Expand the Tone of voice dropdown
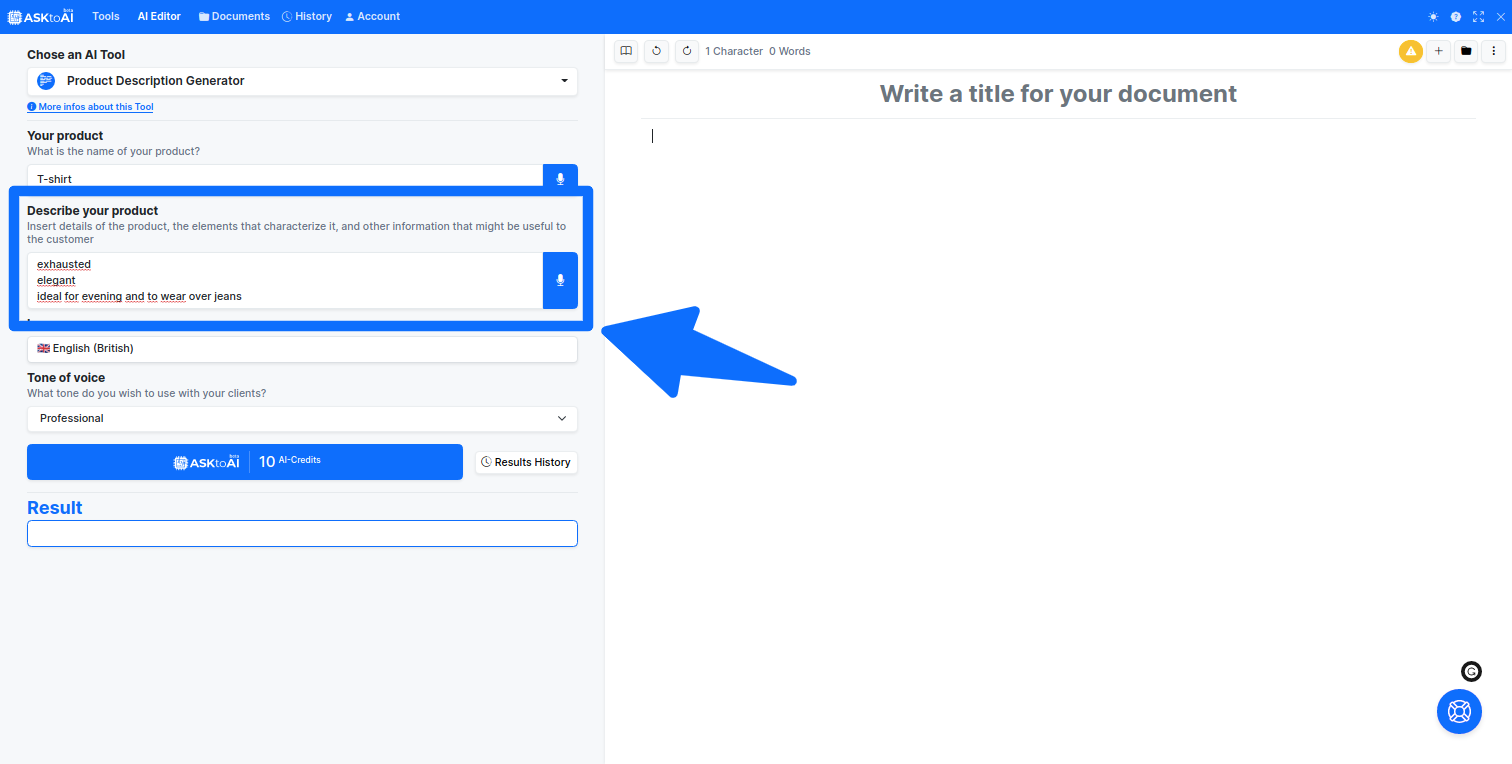1512x764 pixels. [302, 419]
